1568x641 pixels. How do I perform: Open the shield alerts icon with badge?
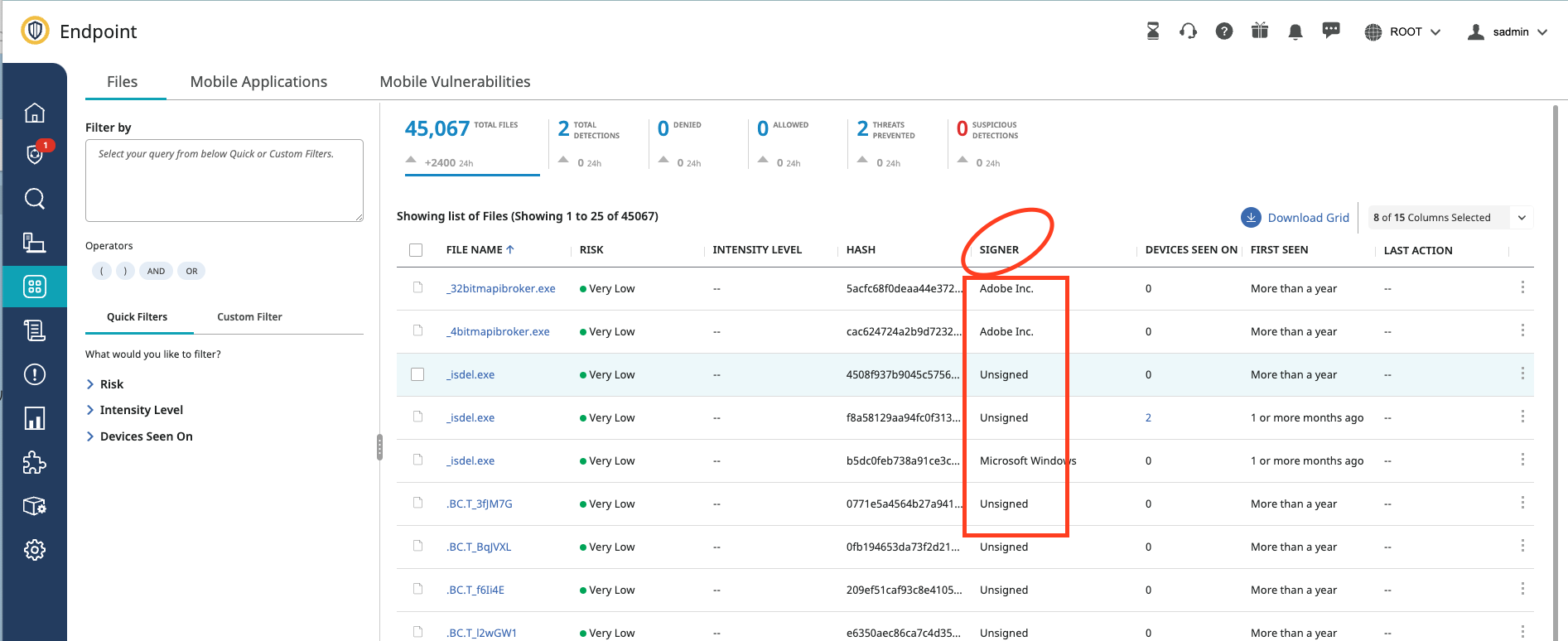(35, 154)
